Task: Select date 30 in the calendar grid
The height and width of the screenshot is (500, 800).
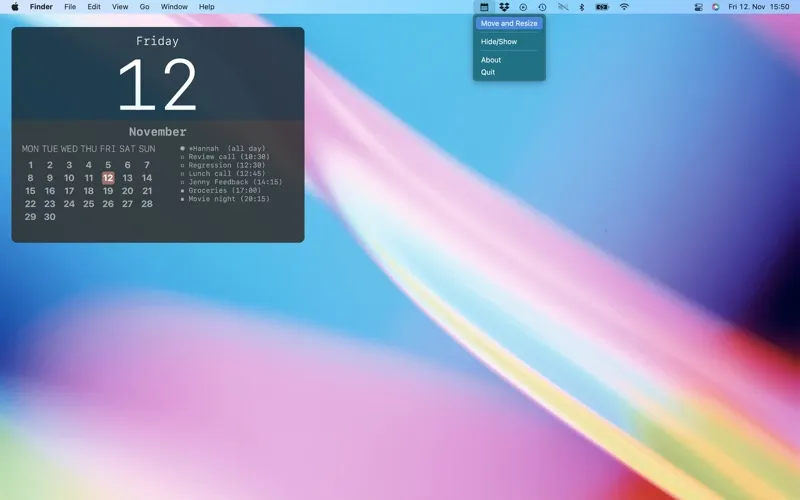Action: coord(49,217)
